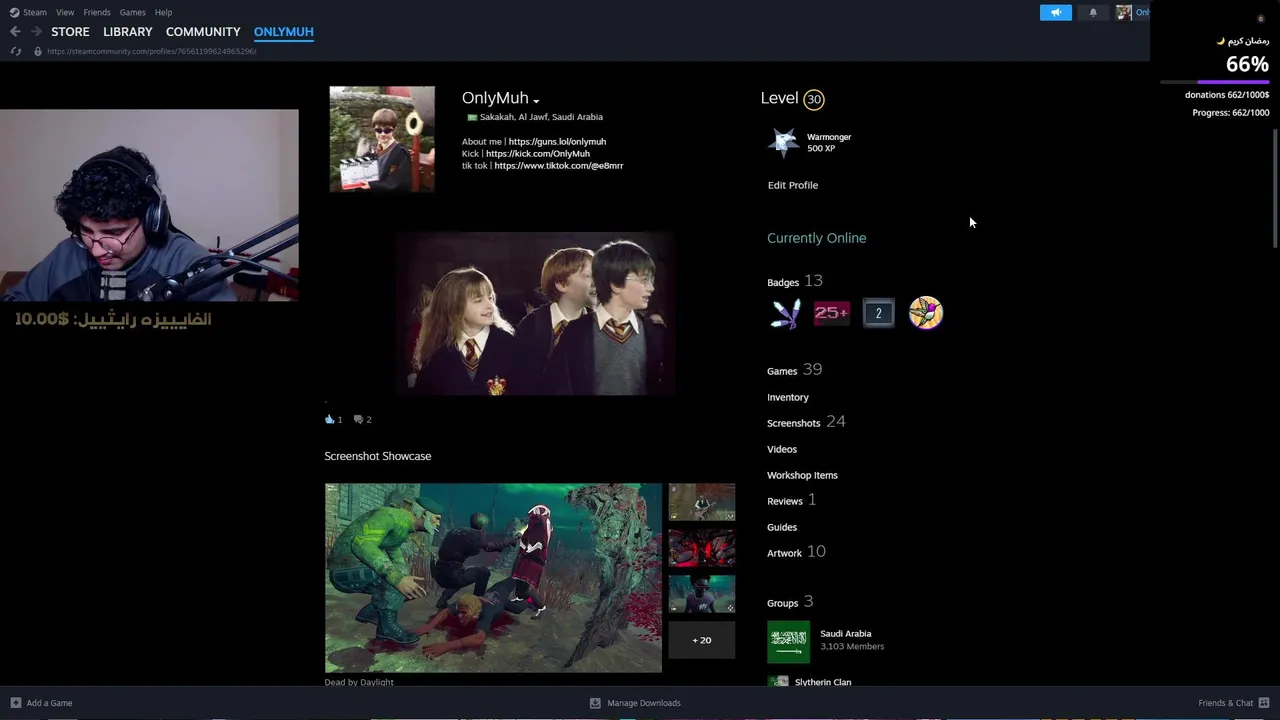Click the Level 30 circle badge
The image size is (1280, 720).
click(x=814, y=99)
